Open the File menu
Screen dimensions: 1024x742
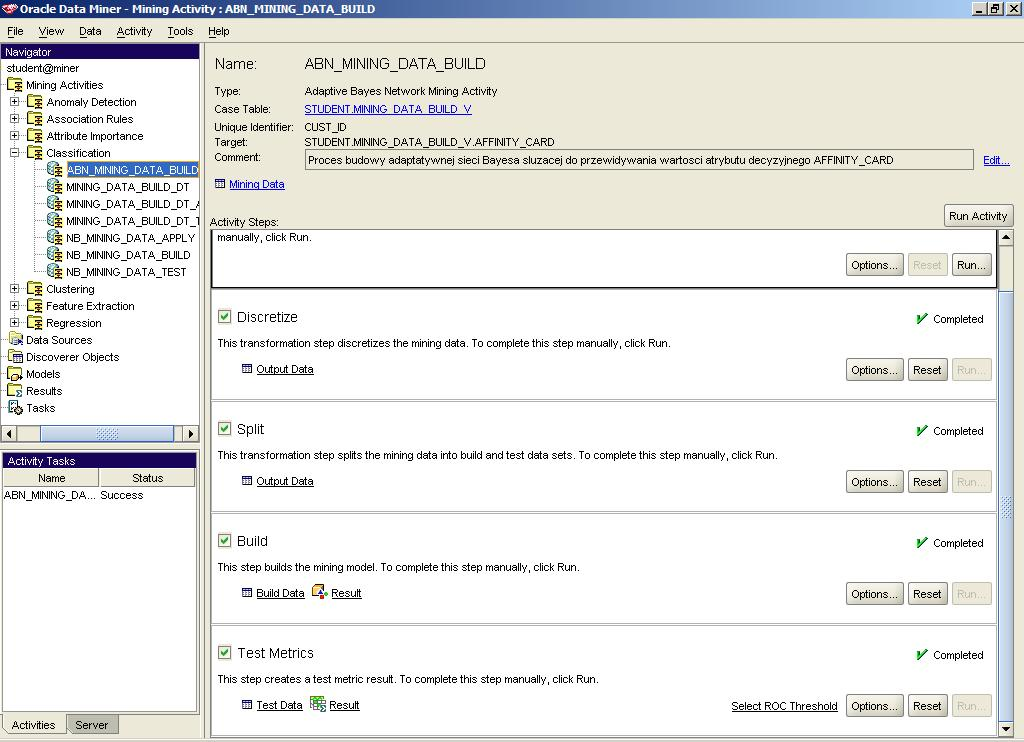(15, 31)
